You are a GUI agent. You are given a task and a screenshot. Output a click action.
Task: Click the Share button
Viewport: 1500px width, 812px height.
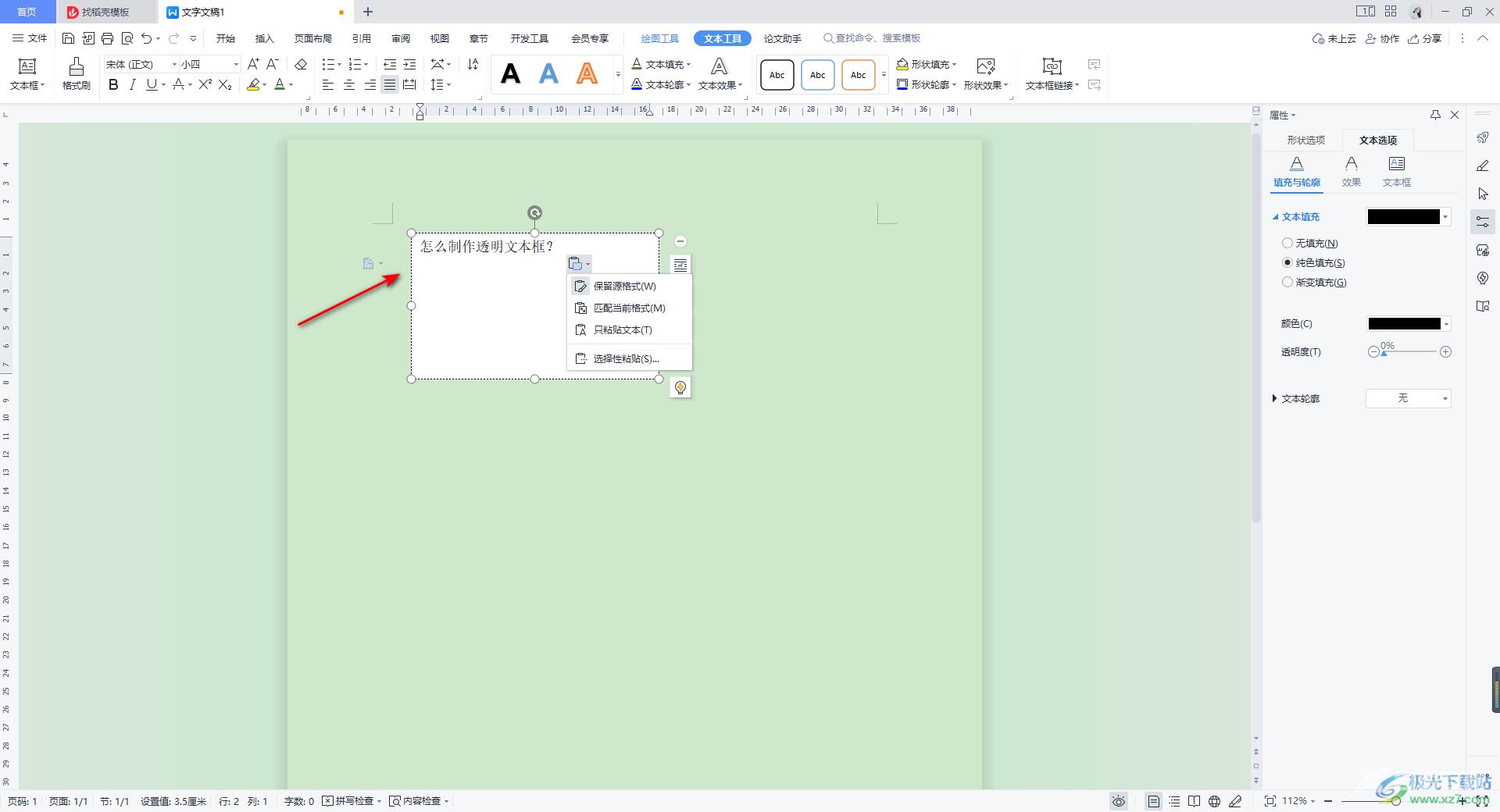click(x=1424, y=38)
